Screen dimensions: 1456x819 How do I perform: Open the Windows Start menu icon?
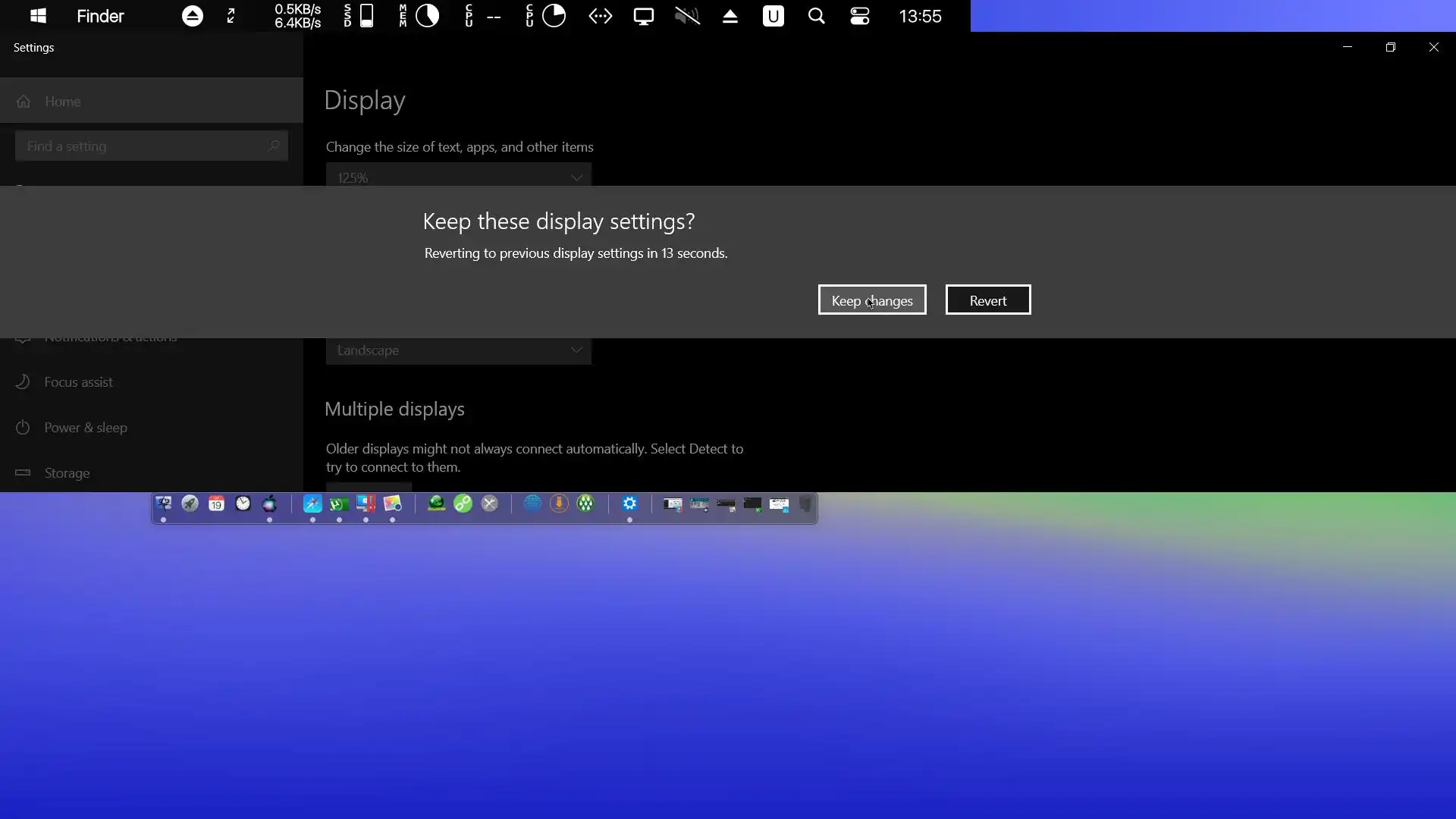pyautogui.click(x=38, y=16)
